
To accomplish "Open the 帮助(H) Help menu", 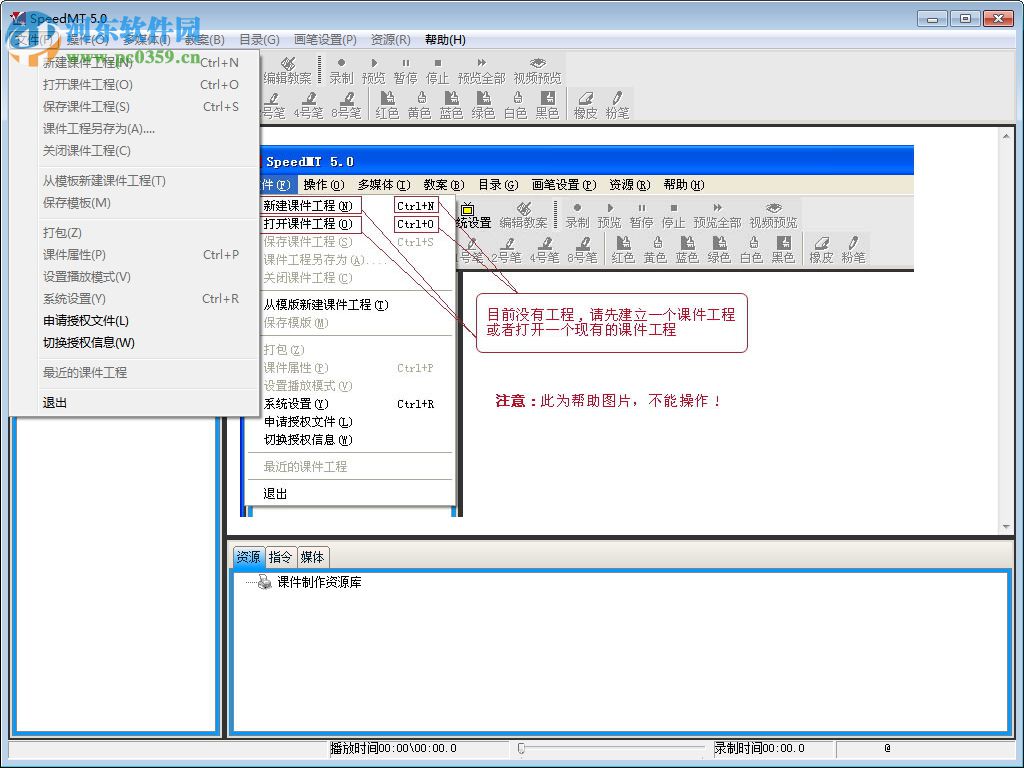I will point(446,40).
